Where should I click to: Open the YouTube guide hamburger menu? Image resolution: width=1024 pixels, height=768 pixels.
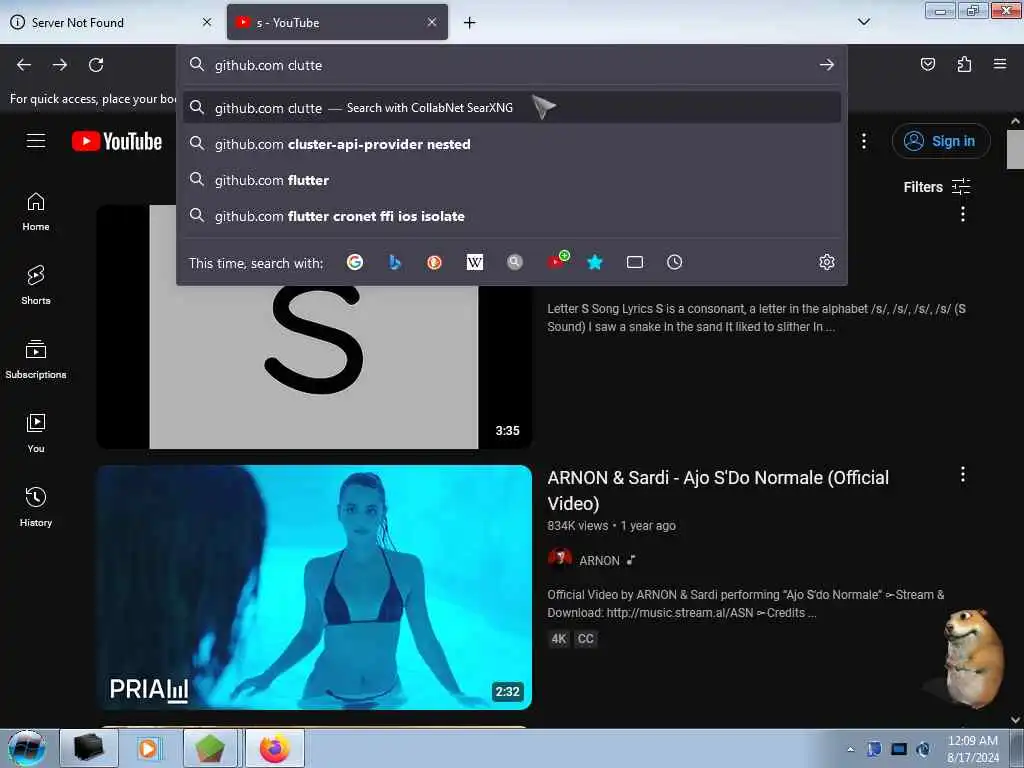(x=36, y=141)
